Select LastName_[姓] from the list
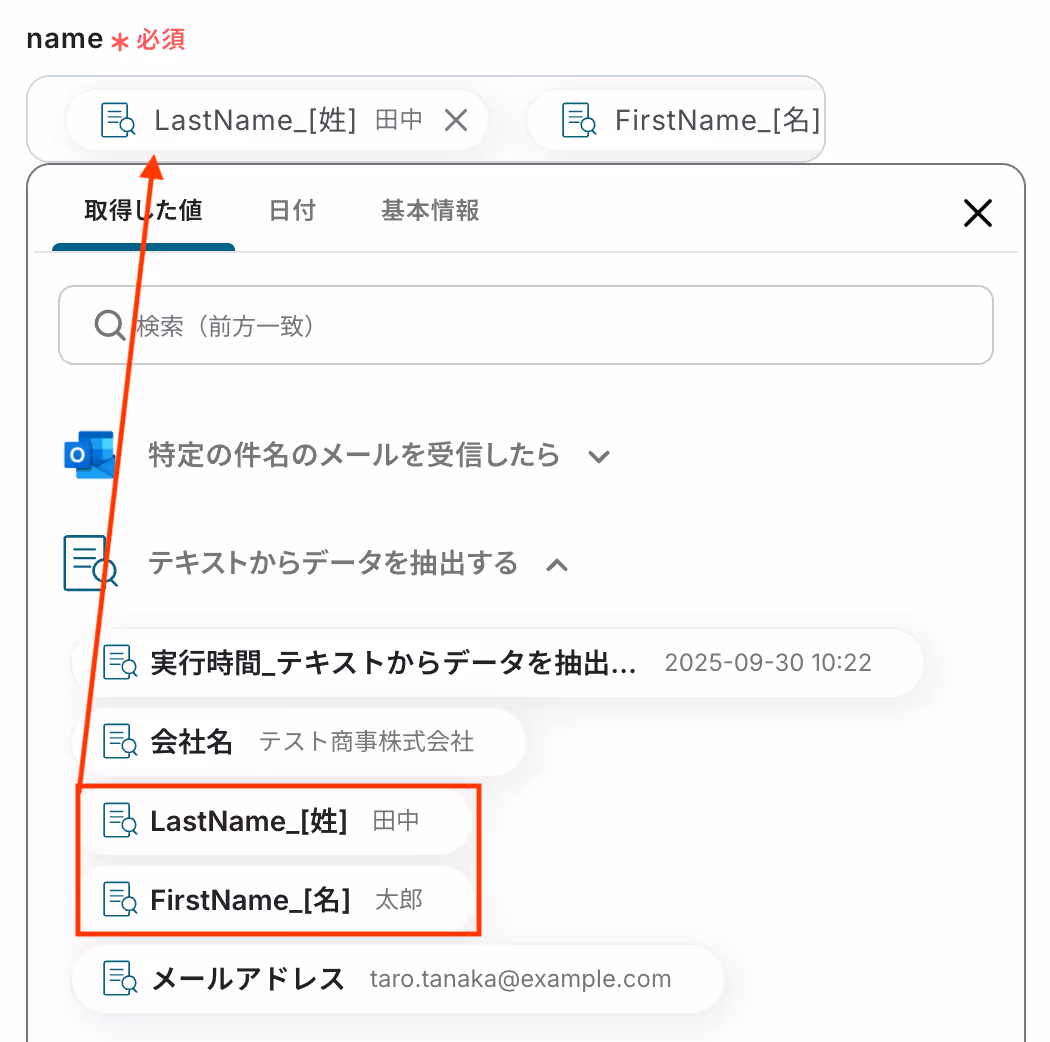The image size is (1050, 1042). pyautogui.click(x=272, y=821)
